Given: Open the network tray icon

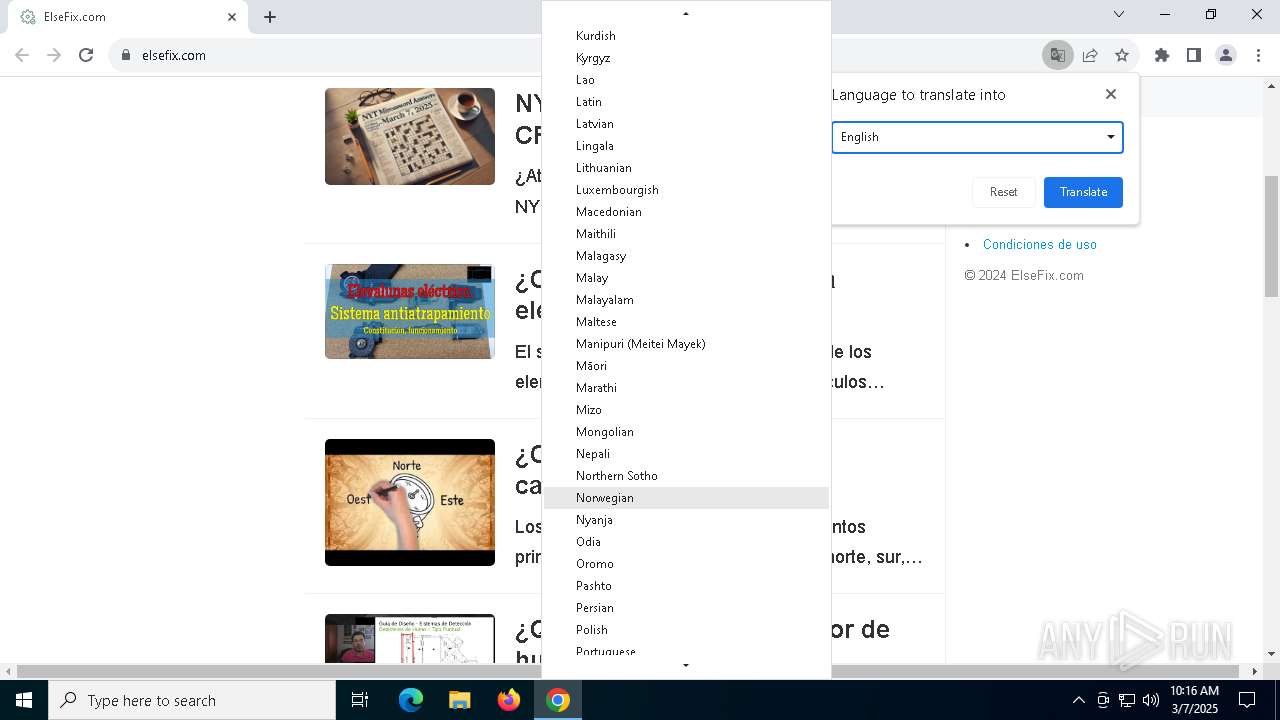Looking at the screenshot, I should click(1127, 700).
